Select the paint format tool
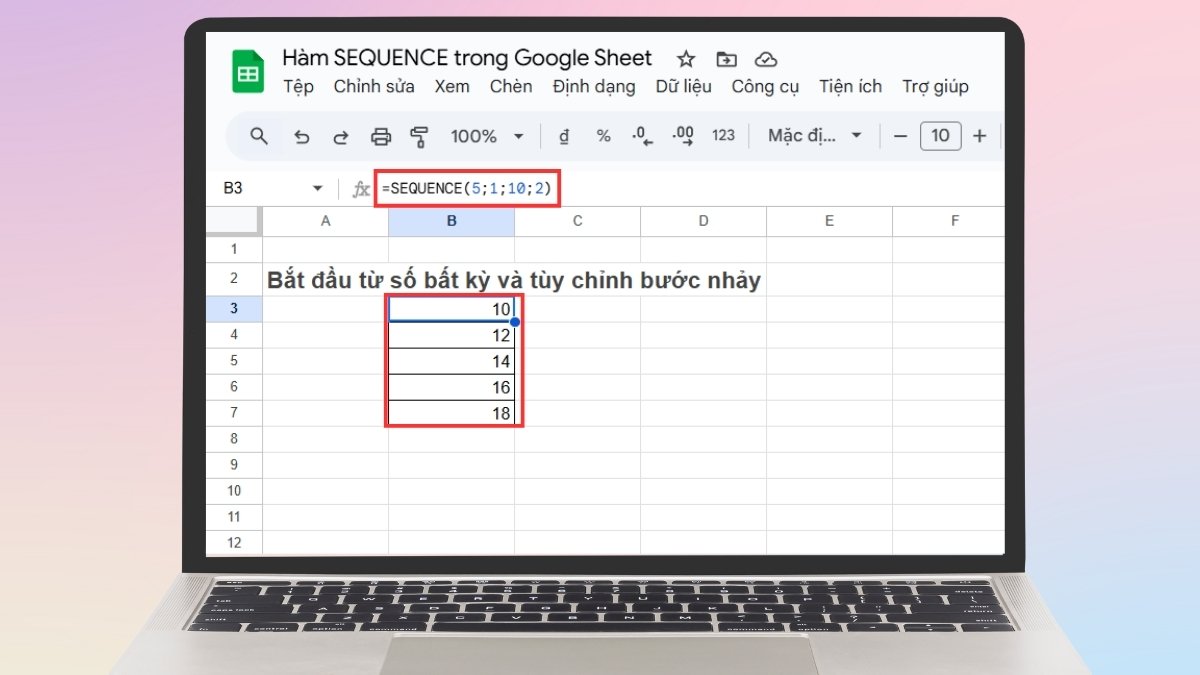The width and height of the screenshot is (1200, 675). pos(420,136)
